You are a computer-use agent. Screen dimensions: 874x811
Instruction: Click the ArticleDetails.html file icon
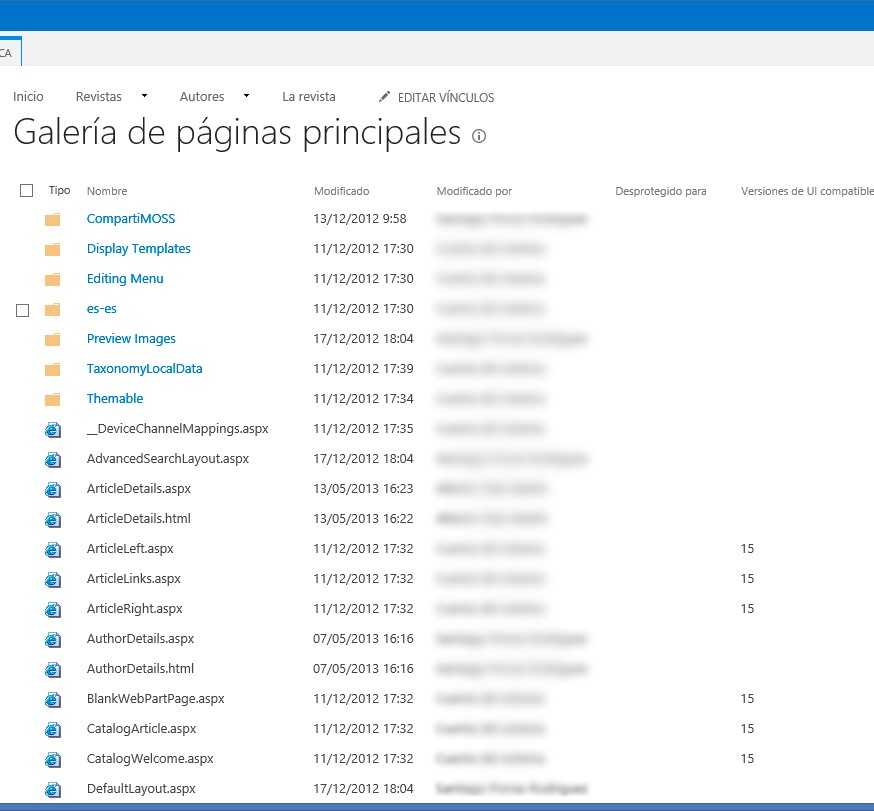click(53, 519)
